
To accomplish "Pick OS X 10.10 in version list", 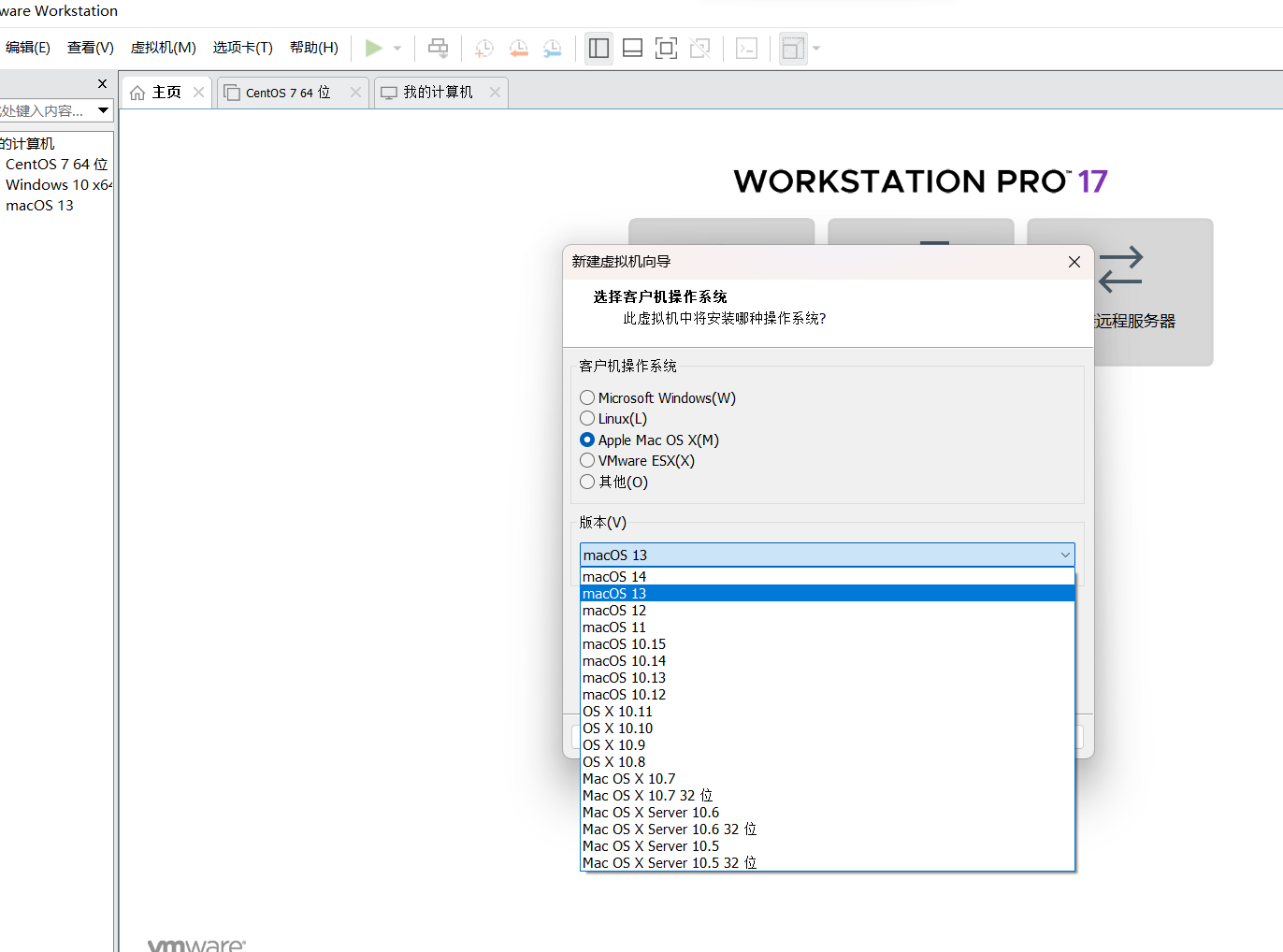I will click(828, 728).
